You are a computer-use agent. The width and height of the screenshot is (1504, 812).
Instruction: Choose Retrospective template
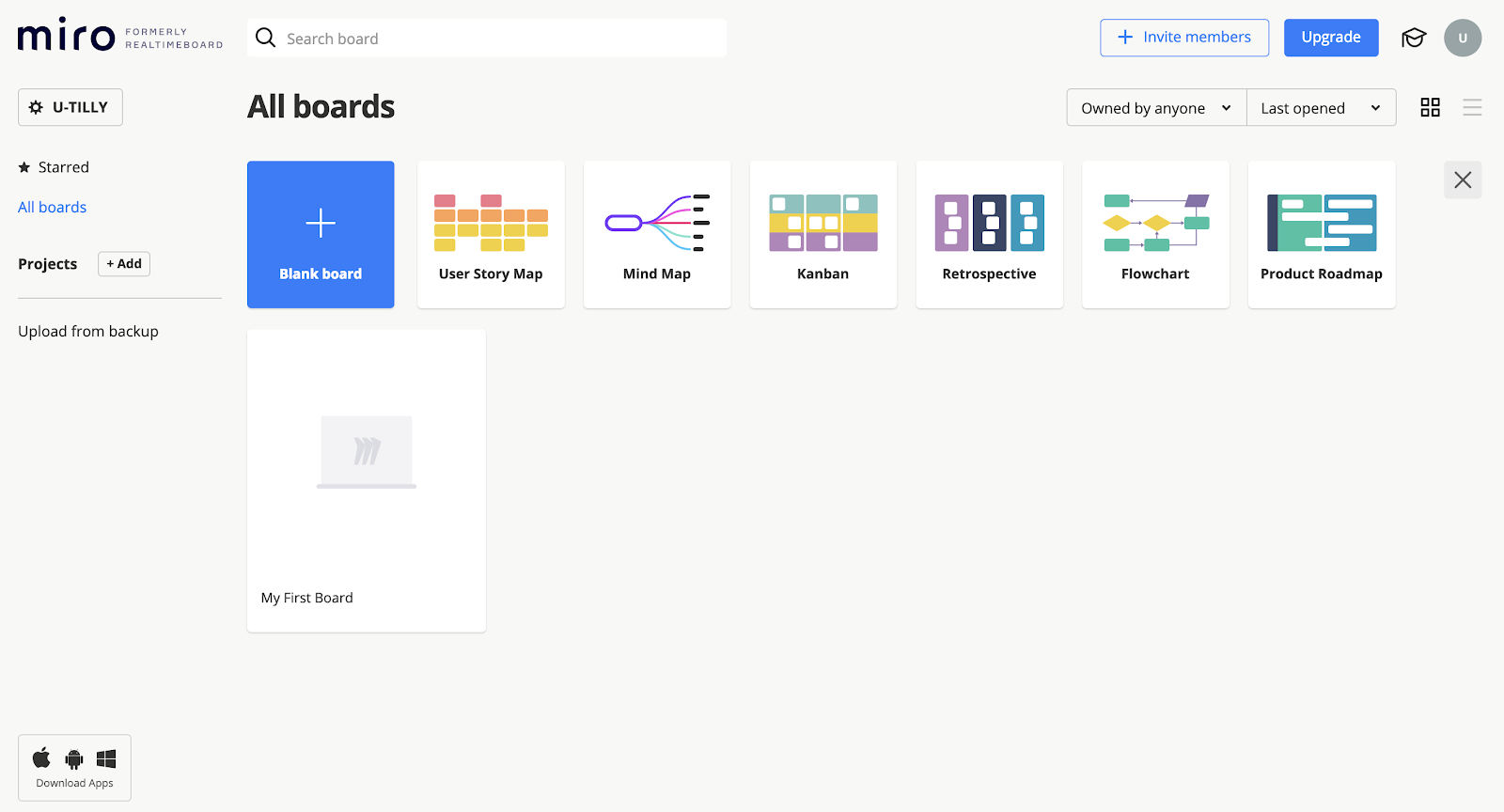pyautogui.click(x=990, y=234)
